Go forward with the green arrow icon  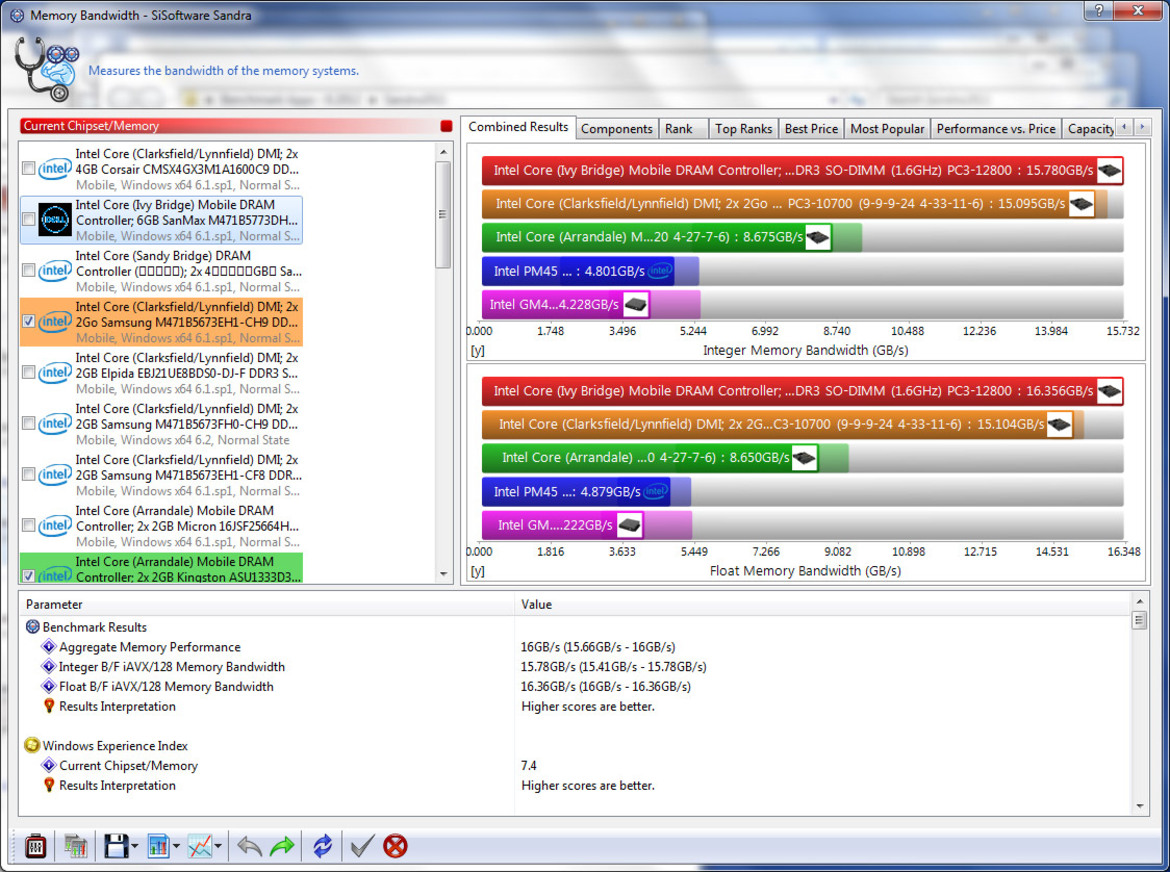[x=282, y=846]
